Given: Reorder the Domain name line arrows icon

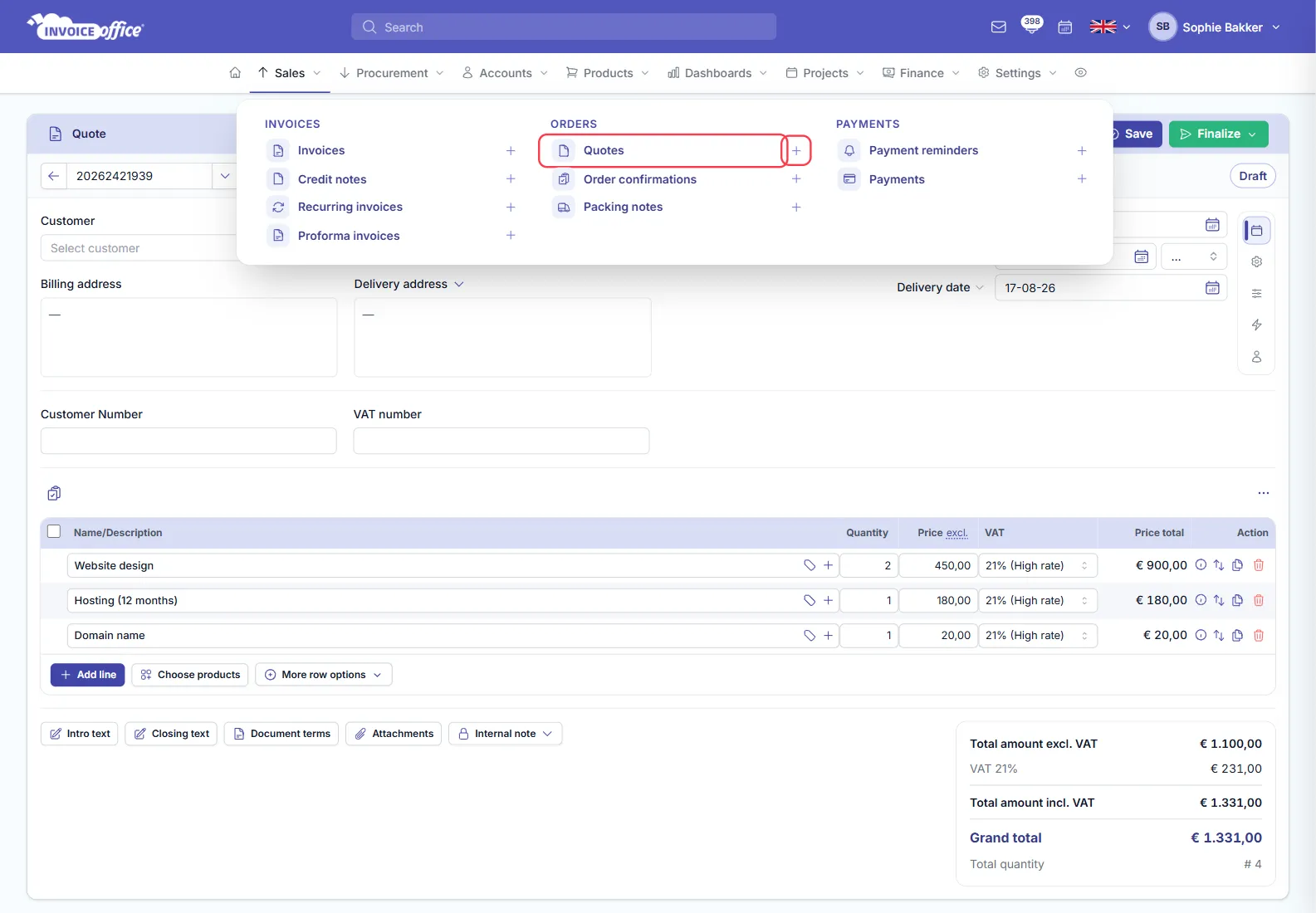Looking at the screenshot, I should (1219, 636).
